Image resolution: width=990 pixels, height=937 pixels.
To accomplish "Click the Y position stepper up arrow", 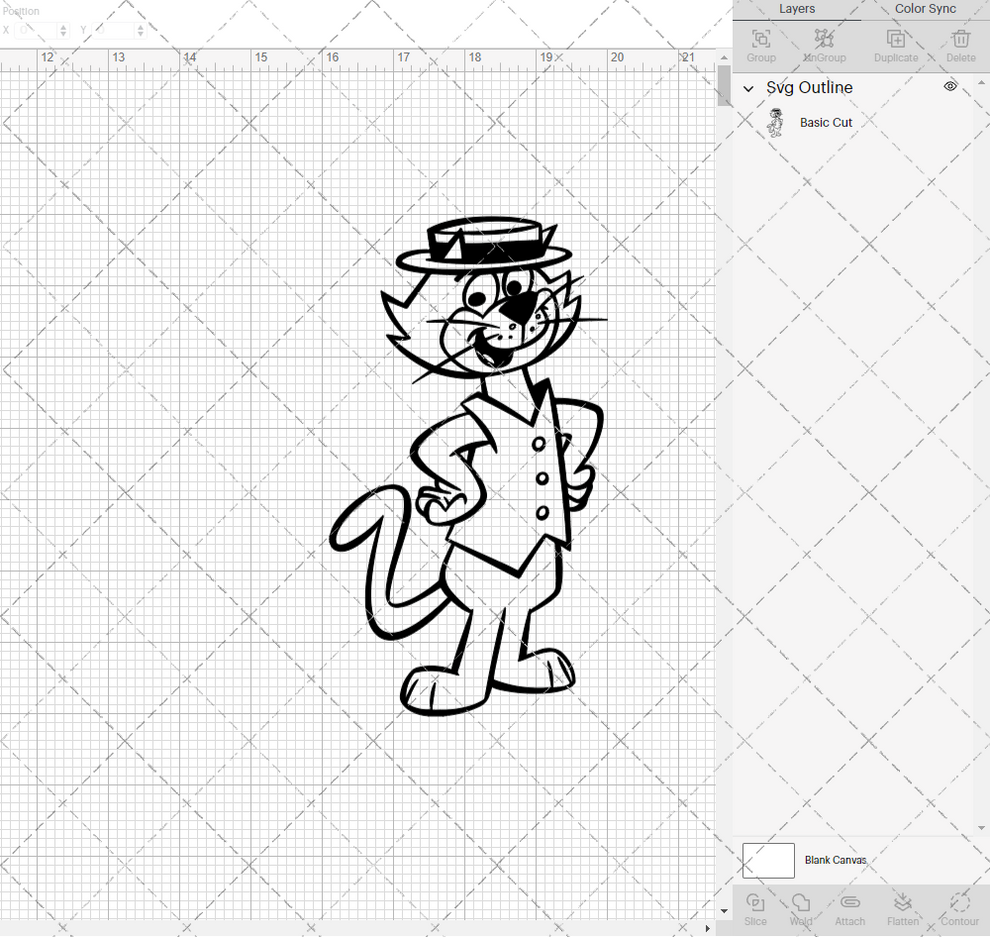I will click(x=140, y=25).
